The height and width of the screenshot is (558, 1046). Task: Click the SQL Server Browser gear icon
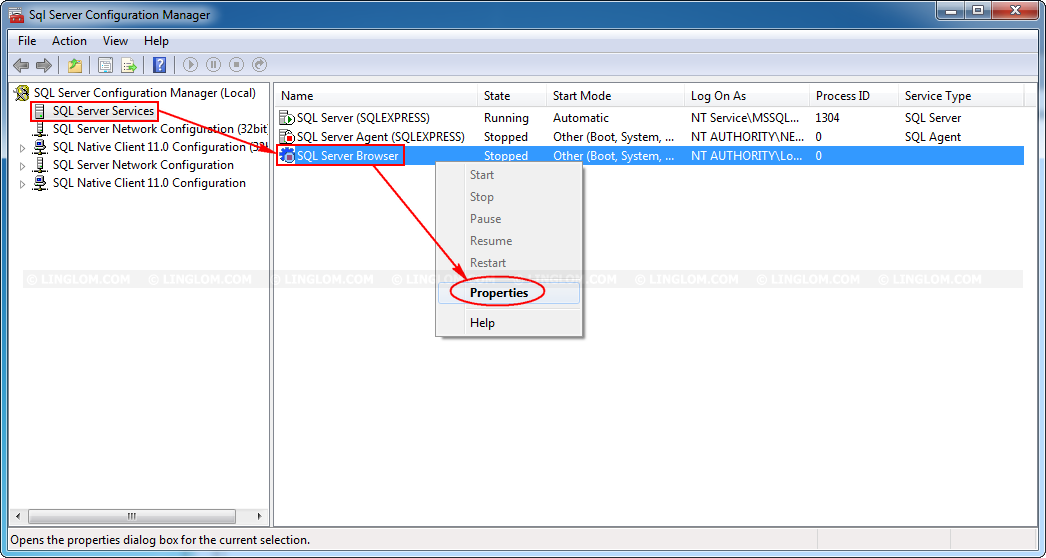287,156
